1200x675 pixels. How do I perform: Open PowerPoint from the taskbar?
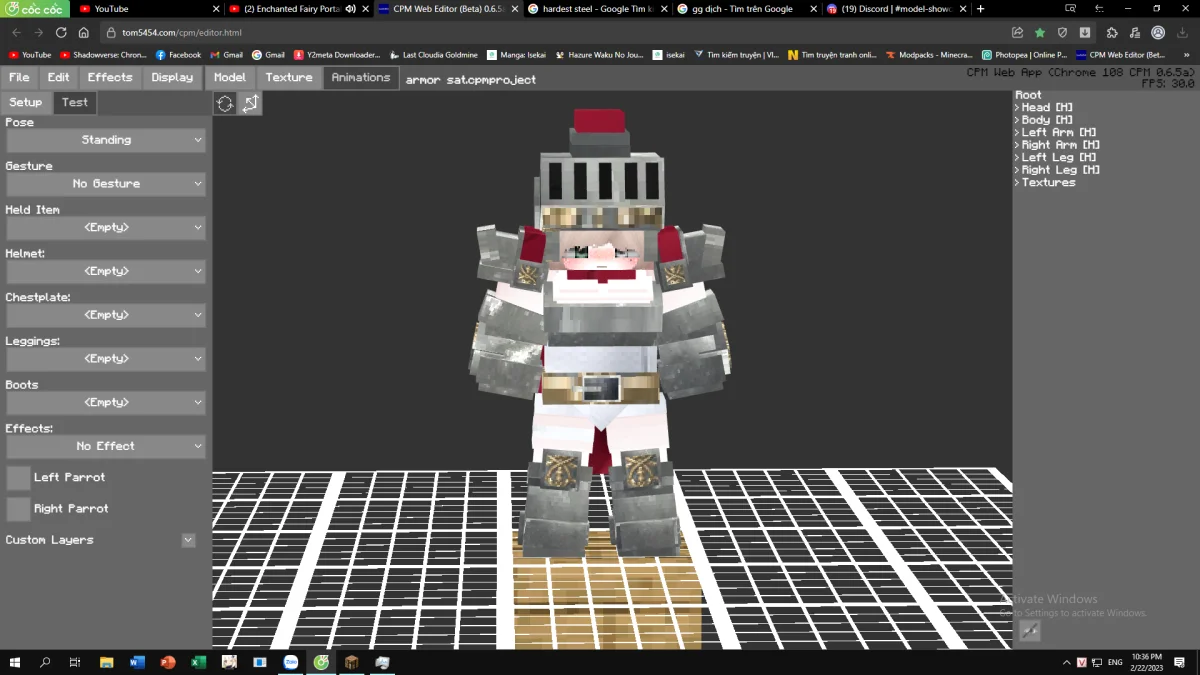pos(168,662)
